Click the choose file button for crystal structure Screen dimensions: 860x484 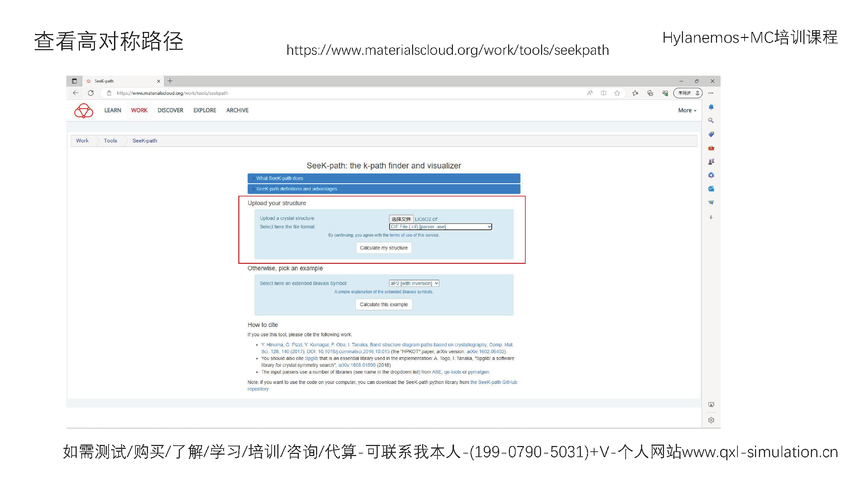[401, 219]
